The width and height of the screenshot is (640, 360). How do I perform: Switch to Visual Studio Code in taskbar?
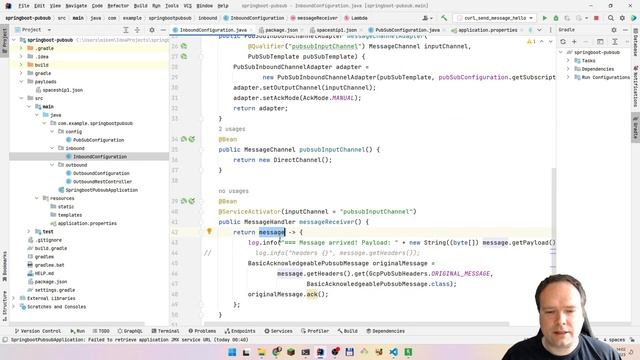[393, 352]
